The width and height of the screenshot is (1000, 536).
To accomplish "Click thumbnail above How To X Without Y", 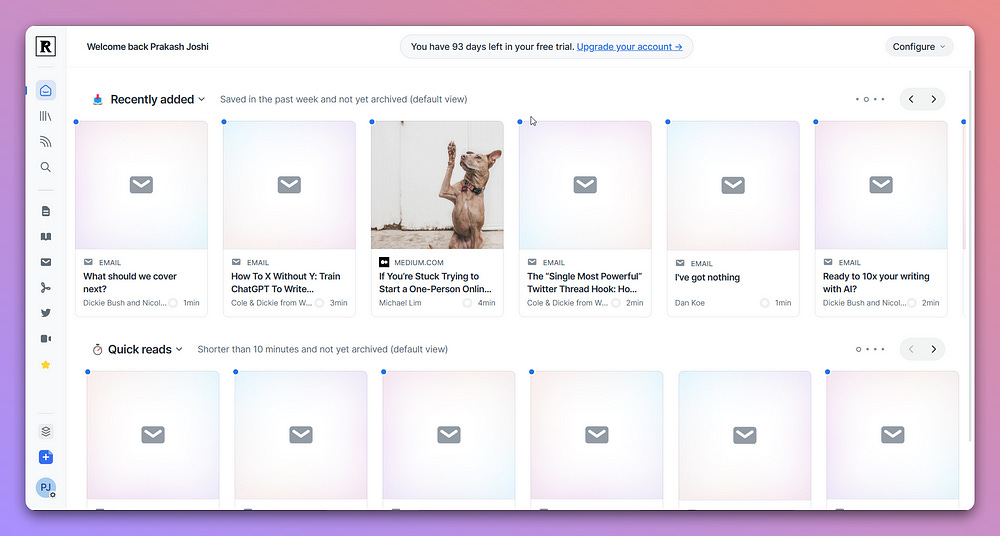I will tap(289, 185).
